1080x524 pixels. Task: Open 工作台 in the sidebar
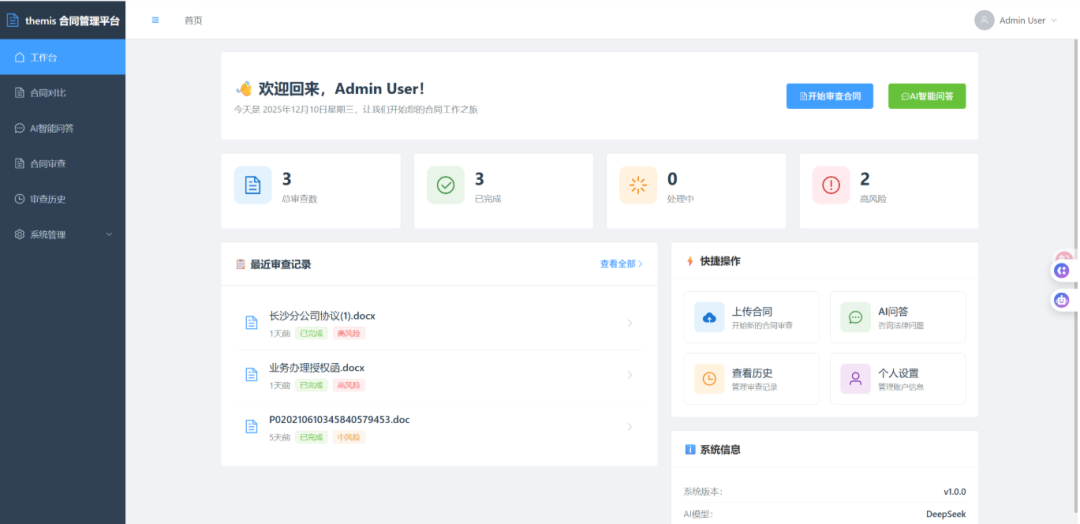click(x=63, y=57)
